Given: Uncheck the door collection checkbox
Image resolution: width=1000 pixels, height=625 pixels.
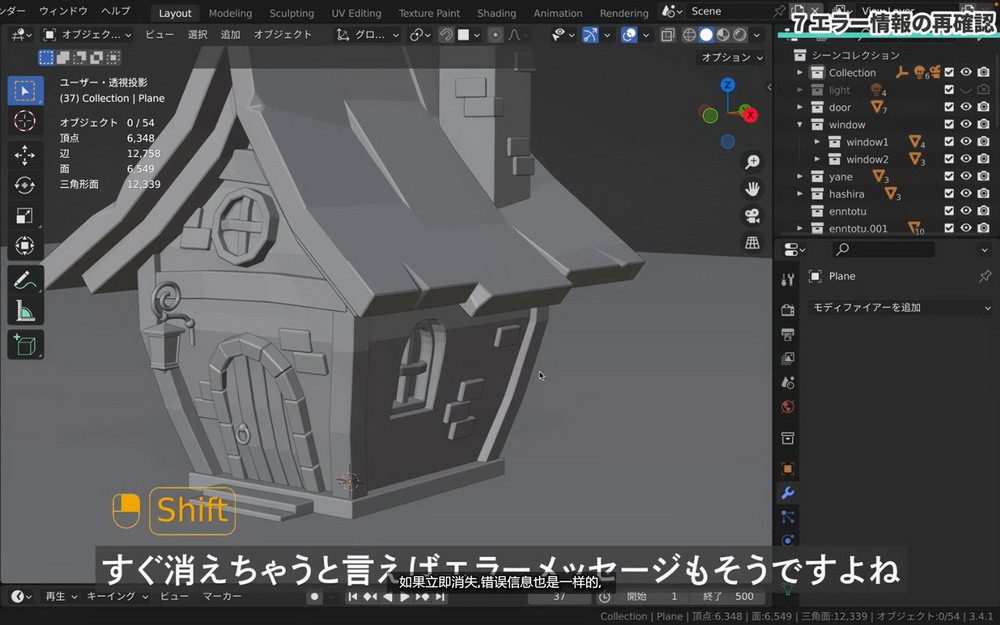Looking at the screenshot, I should point(949,107).
